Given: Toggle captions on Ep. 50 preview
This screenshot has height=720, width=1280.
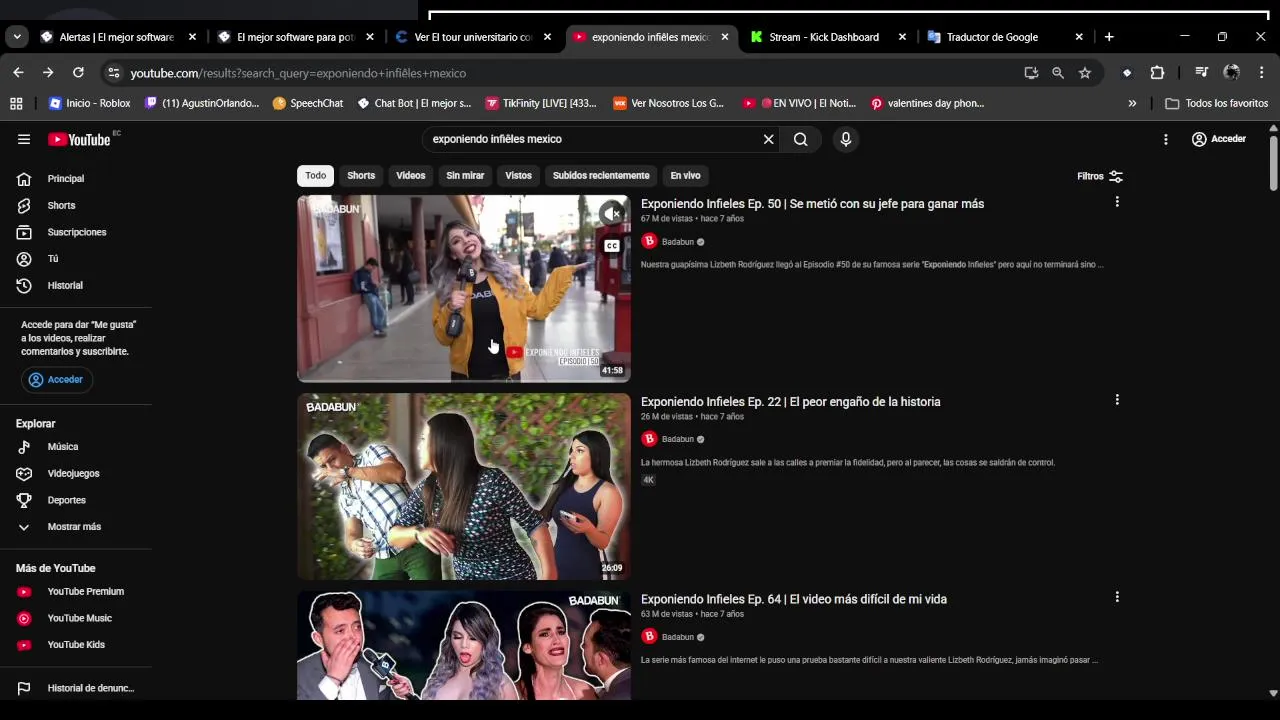Looking at the screenshot, I should [x=611, y=246].
